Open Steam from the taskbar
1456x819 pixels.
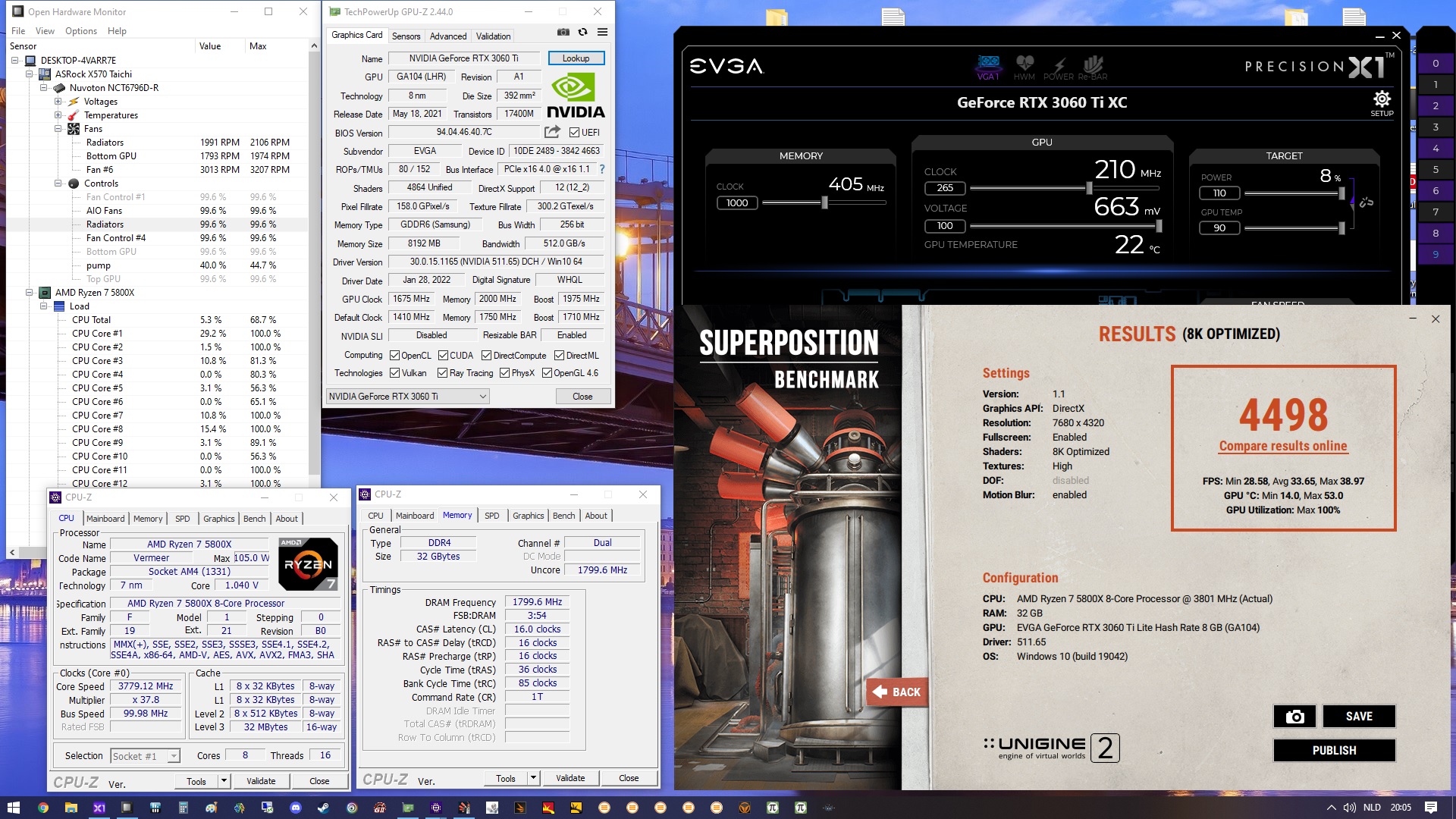click(x=323, y=808)
